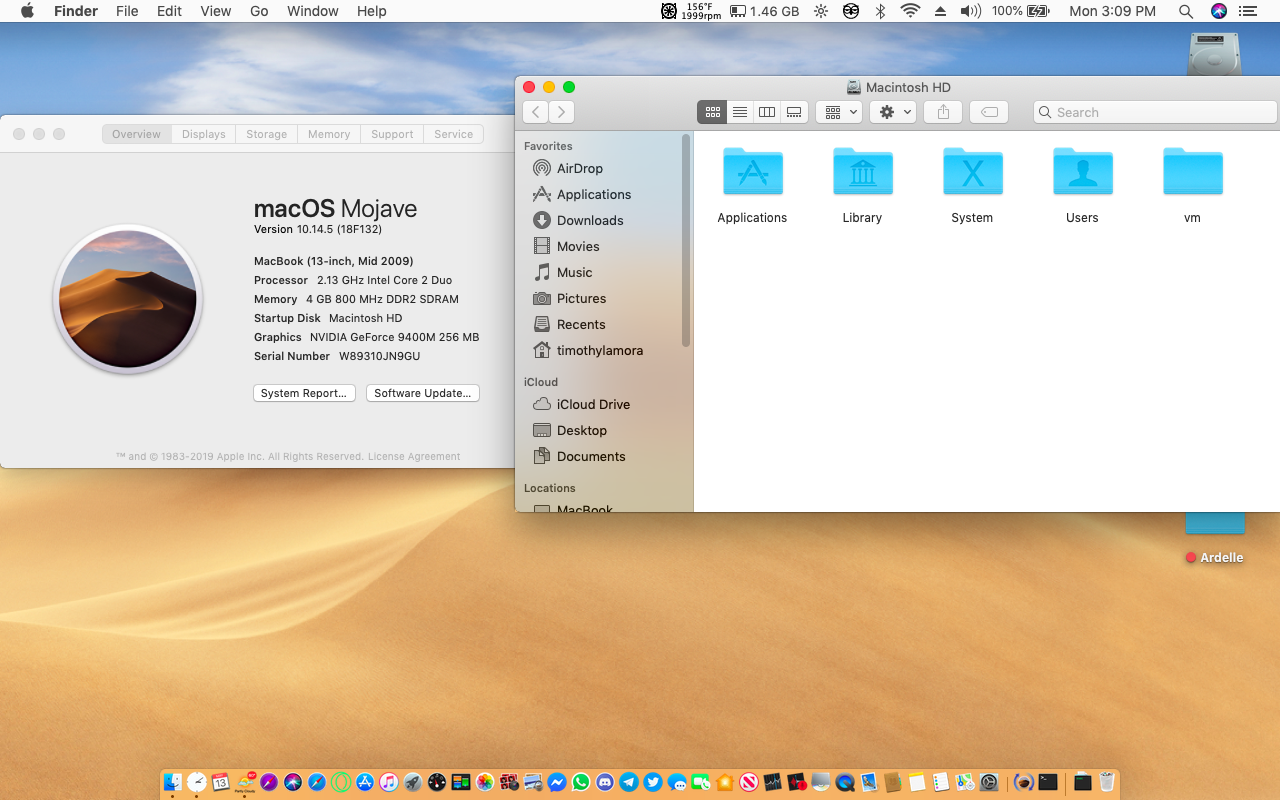
Task: Switch Finder to icon view
Action: tap(712, 112)
